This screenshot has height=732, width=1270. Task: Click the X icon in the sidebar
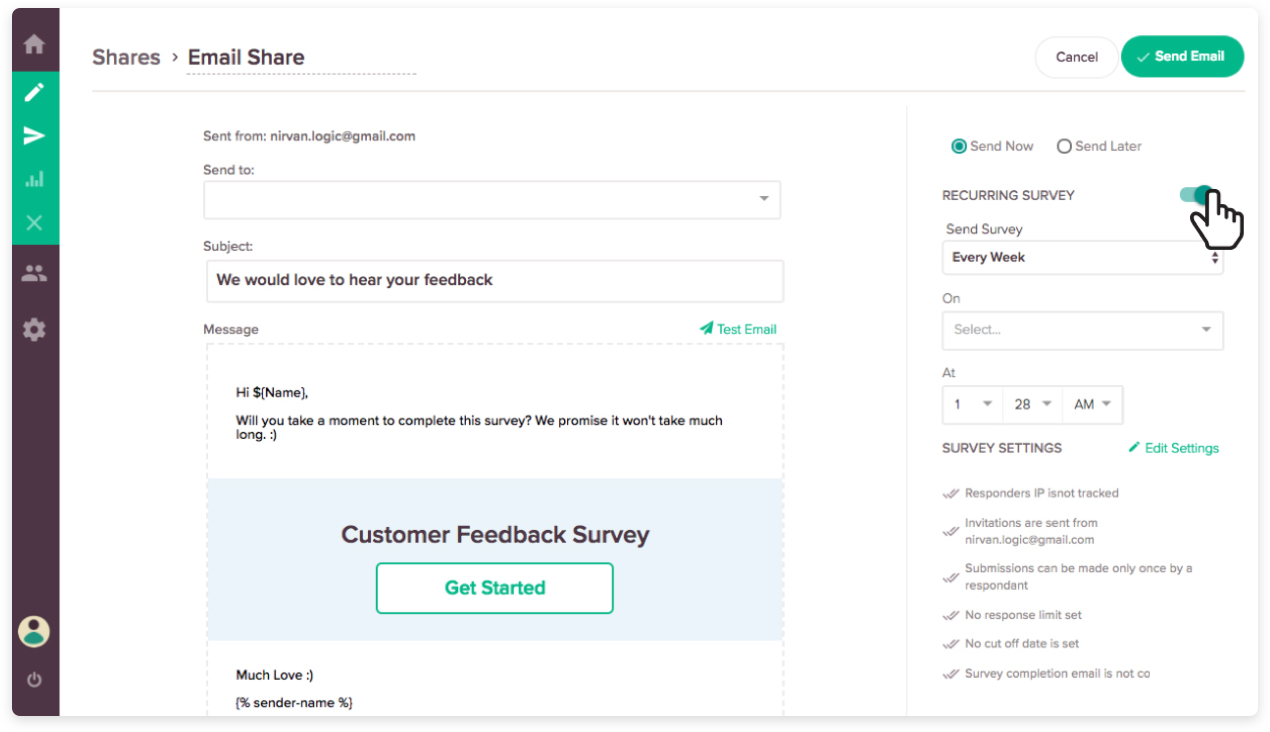tap(34, 222)
